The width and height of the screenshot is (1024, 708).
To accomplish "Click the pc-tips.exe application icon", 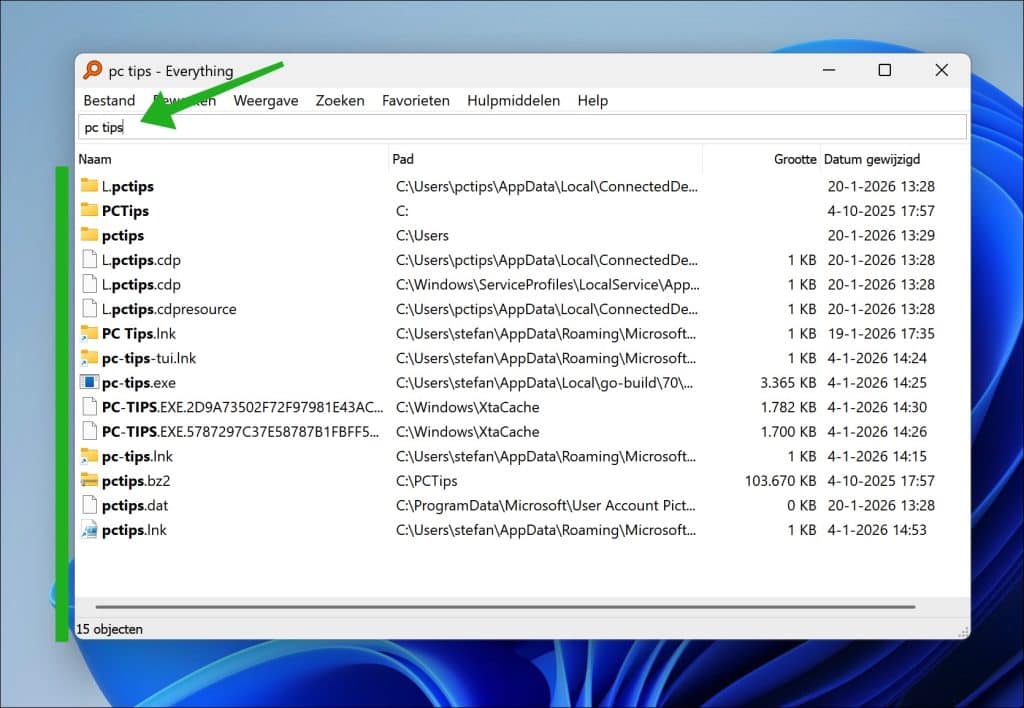I will [x=89, y=382].
